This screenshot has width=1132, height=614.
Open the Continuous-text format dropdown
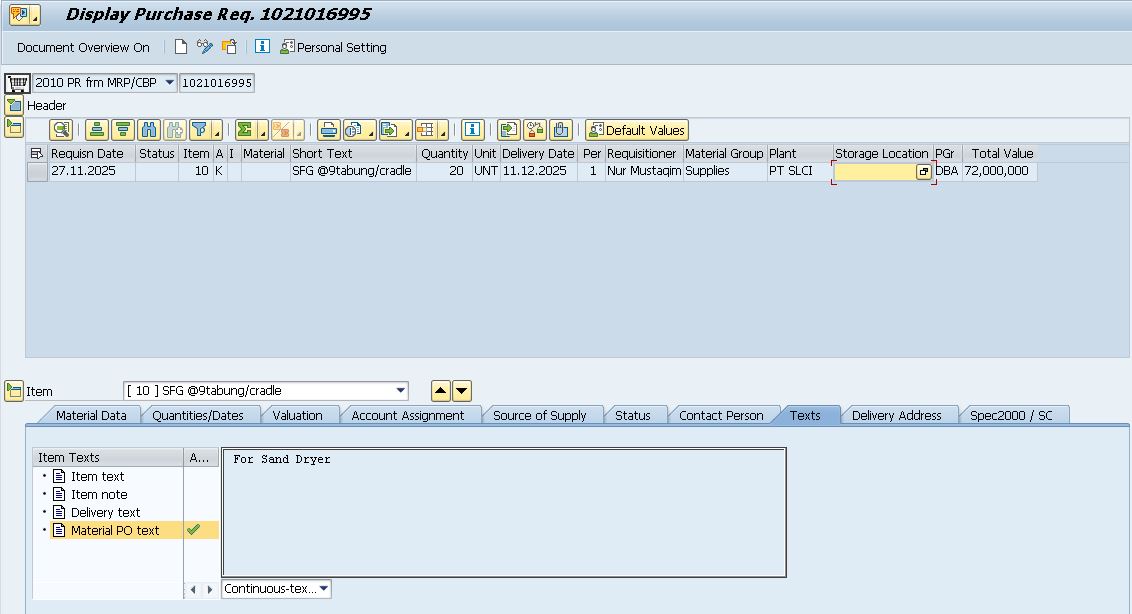[x=324, y=589]
